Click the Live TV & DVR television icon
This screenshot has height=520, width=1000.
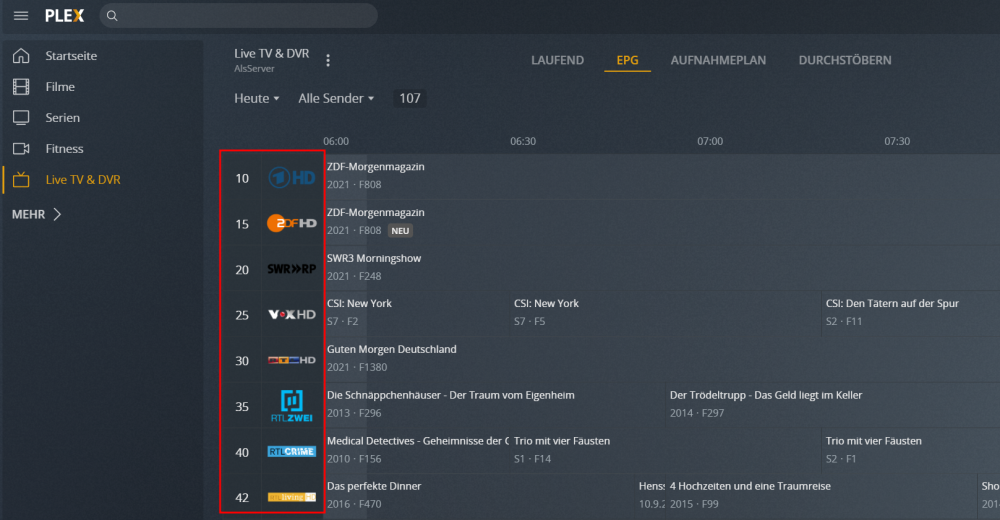click(x=21, y=179)
